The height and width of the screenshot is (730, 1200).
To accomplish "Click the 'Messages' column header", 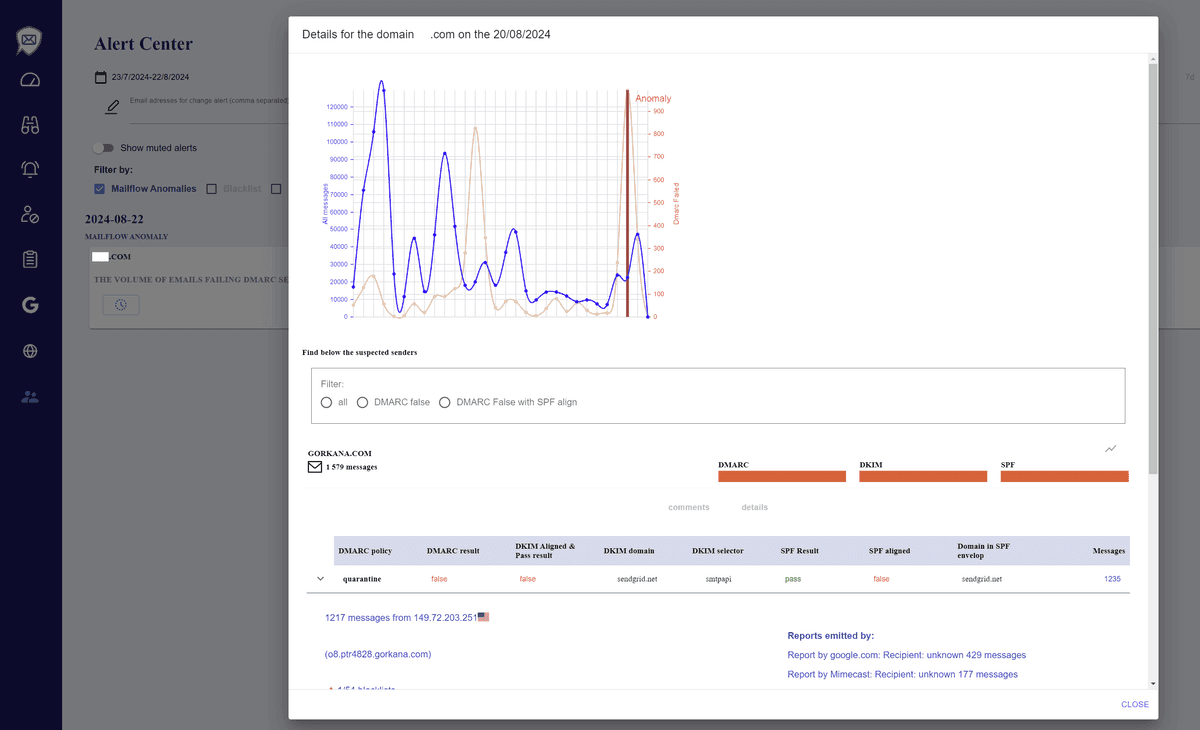I will (x=1109, y=550).
